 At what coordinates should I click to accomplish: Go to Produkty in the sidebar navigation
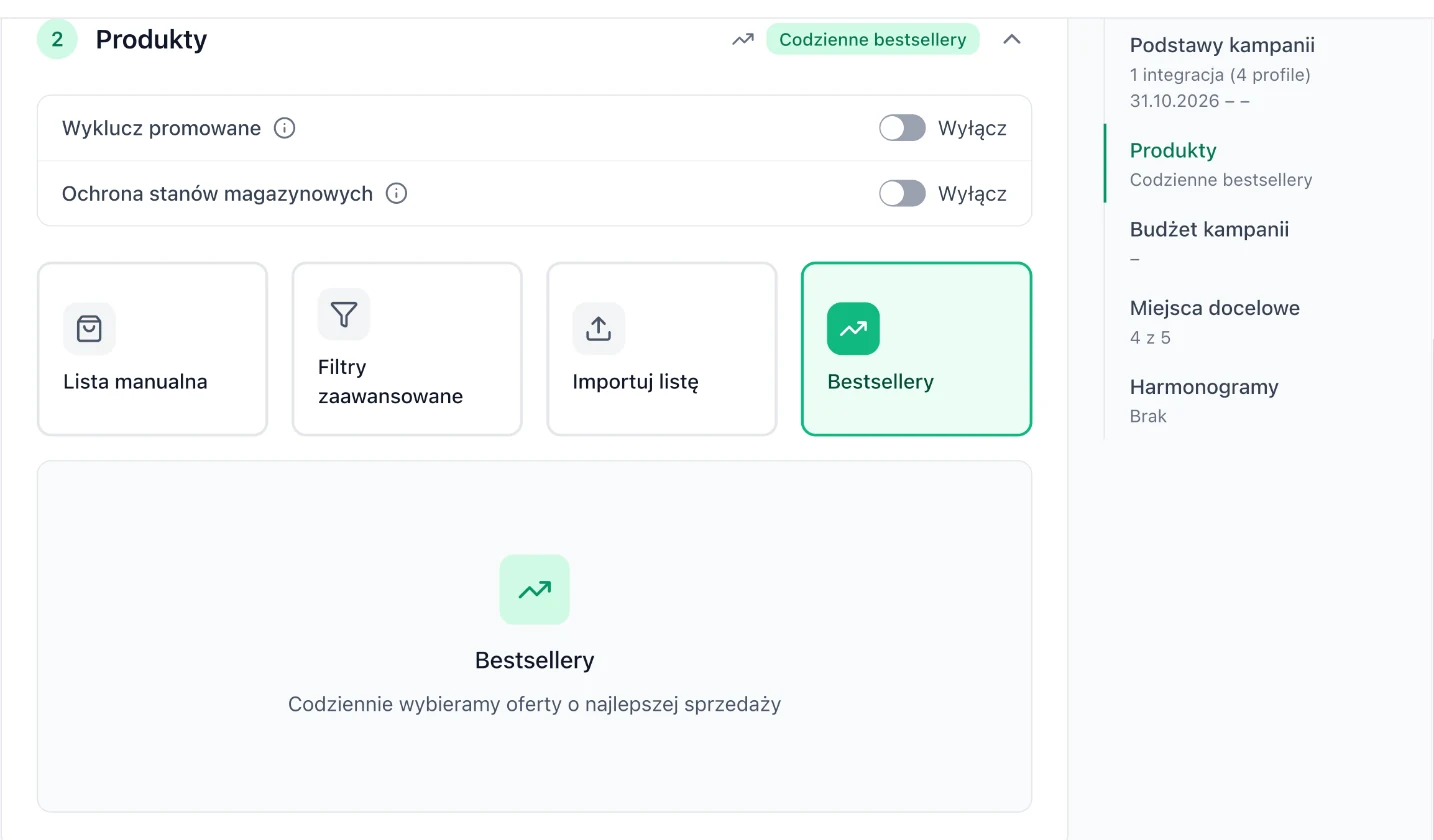pos(1173,151)
